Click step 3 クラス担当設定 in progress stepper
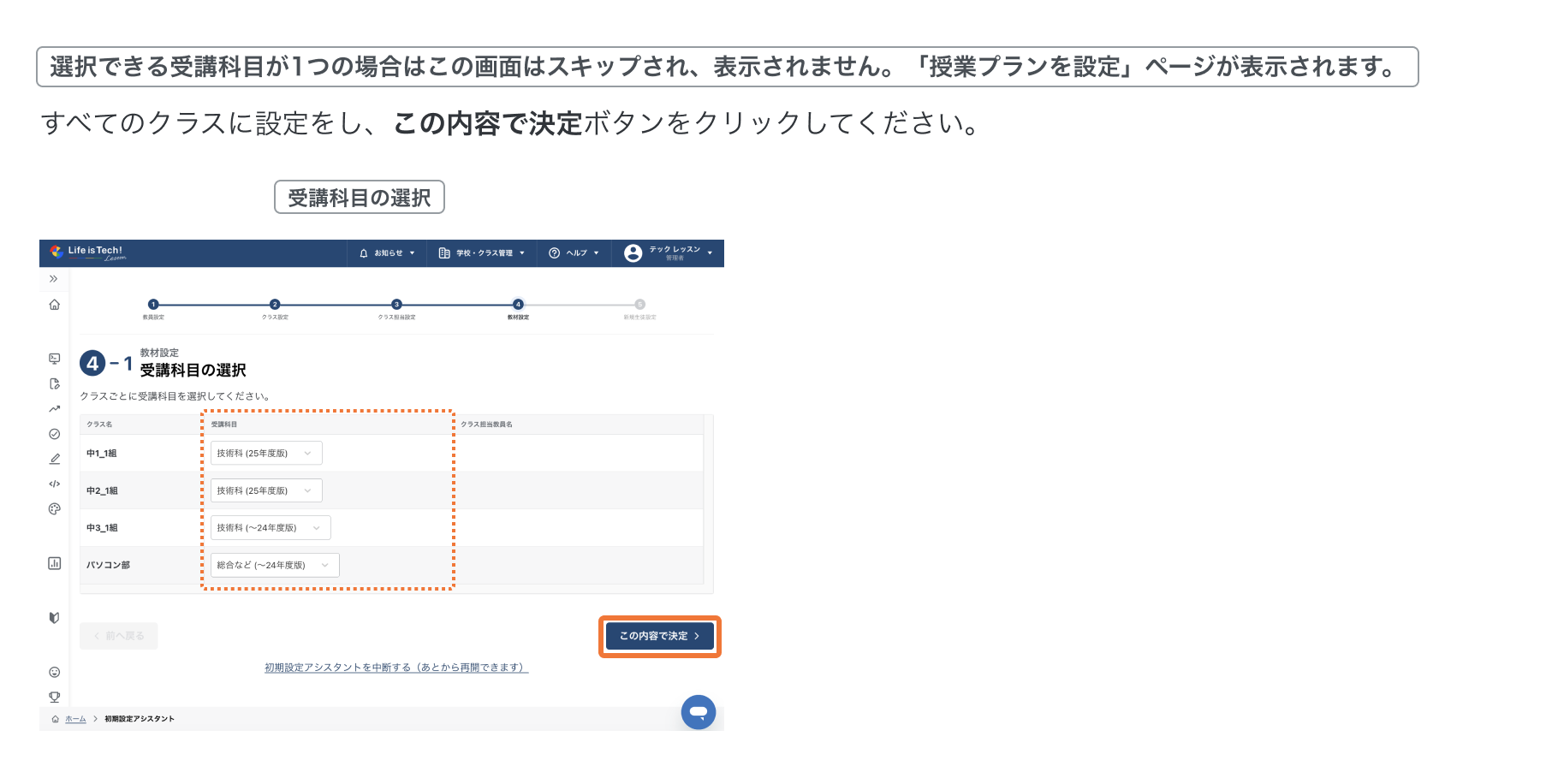Viewport: 1558px width, 784px height. tap(396, 305)
